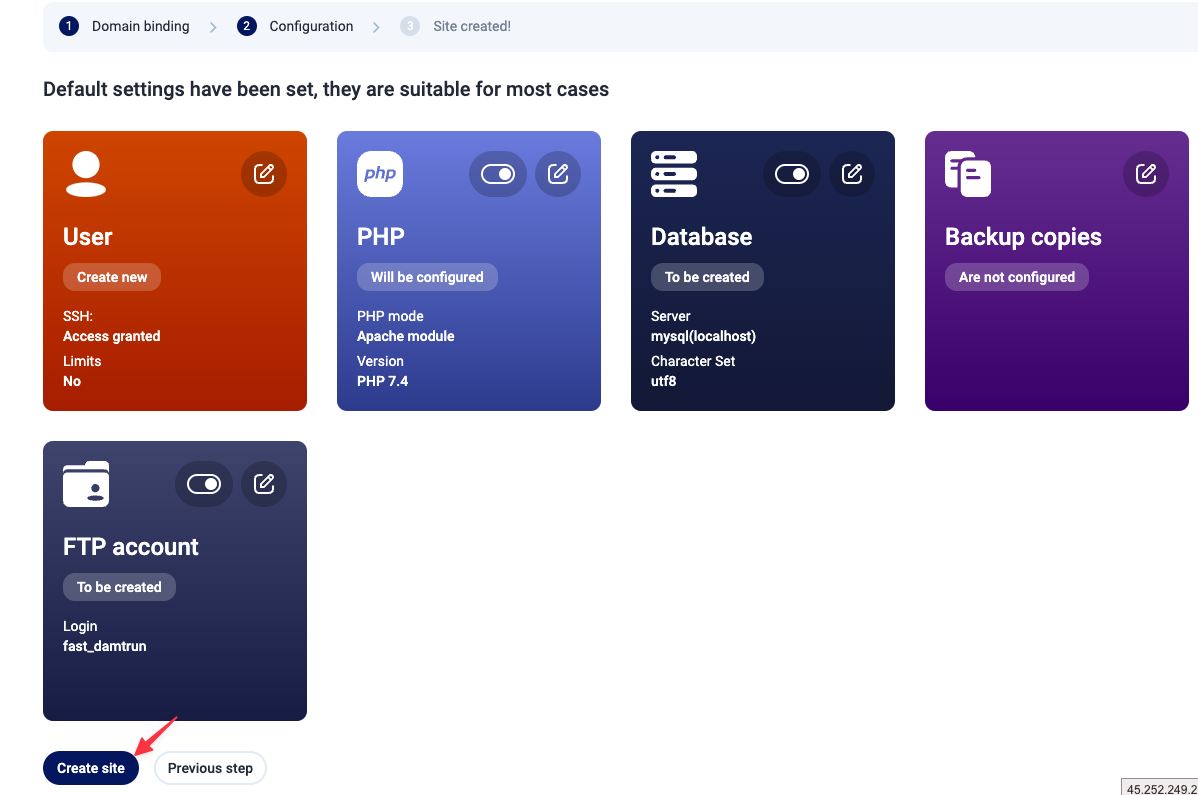Click the PHP mode label
The width and height of the screenshot is (1198, 795).
click(x=390, y=316)
